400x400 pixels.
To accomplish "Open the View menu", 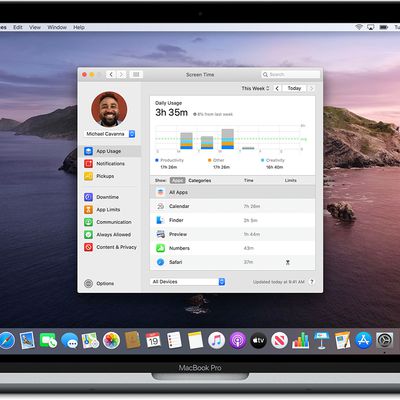I will click(x=35, y=27).
